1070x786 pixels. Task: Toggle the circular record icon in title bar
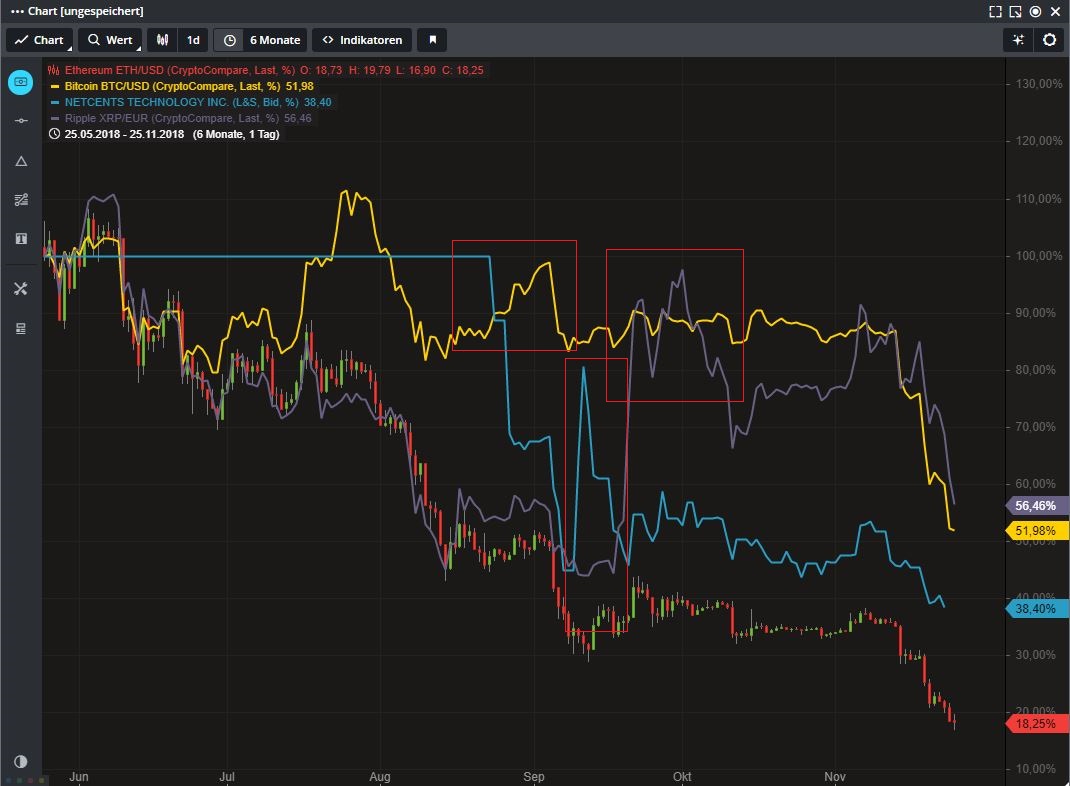(x=1035, y=11)
